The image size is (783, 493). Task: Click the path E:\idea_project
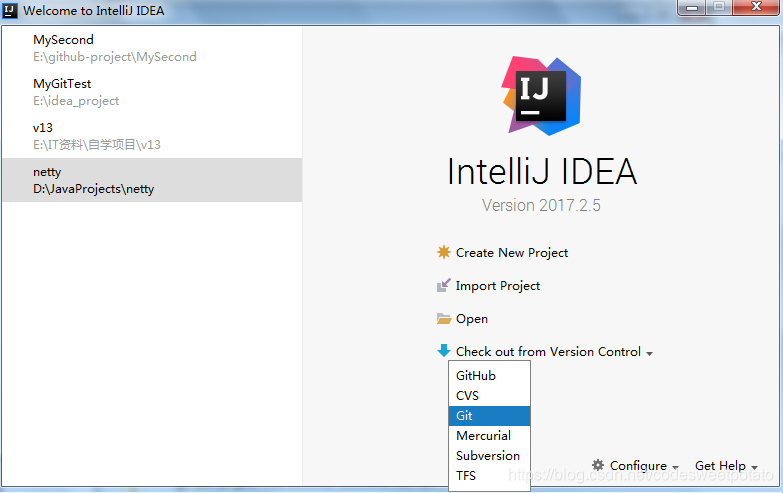76,101
